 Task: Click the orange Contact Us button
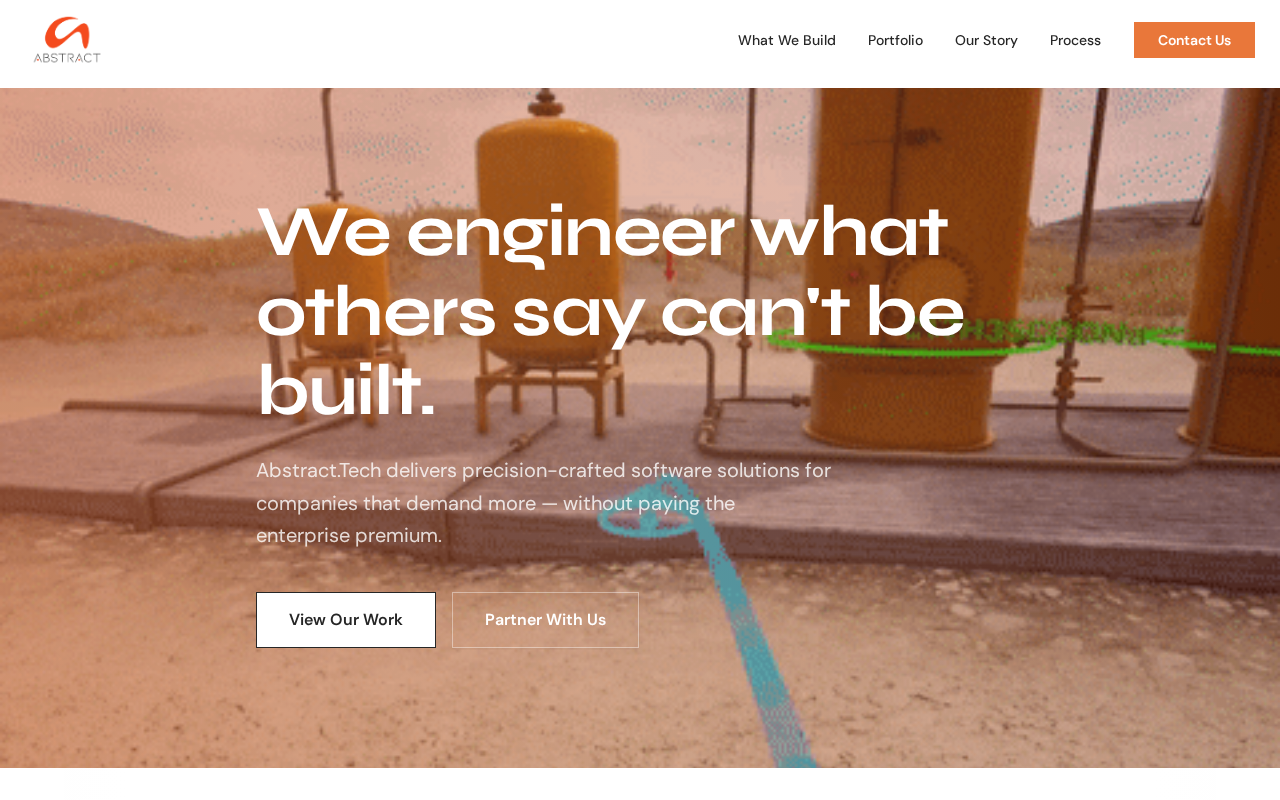1194,40
